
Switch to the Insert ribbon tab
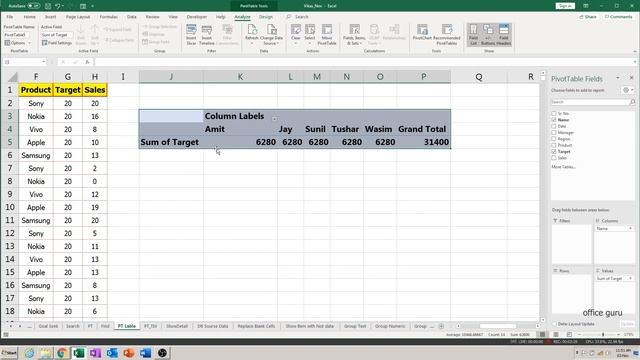pyautogui.click(x=51, y=17)
